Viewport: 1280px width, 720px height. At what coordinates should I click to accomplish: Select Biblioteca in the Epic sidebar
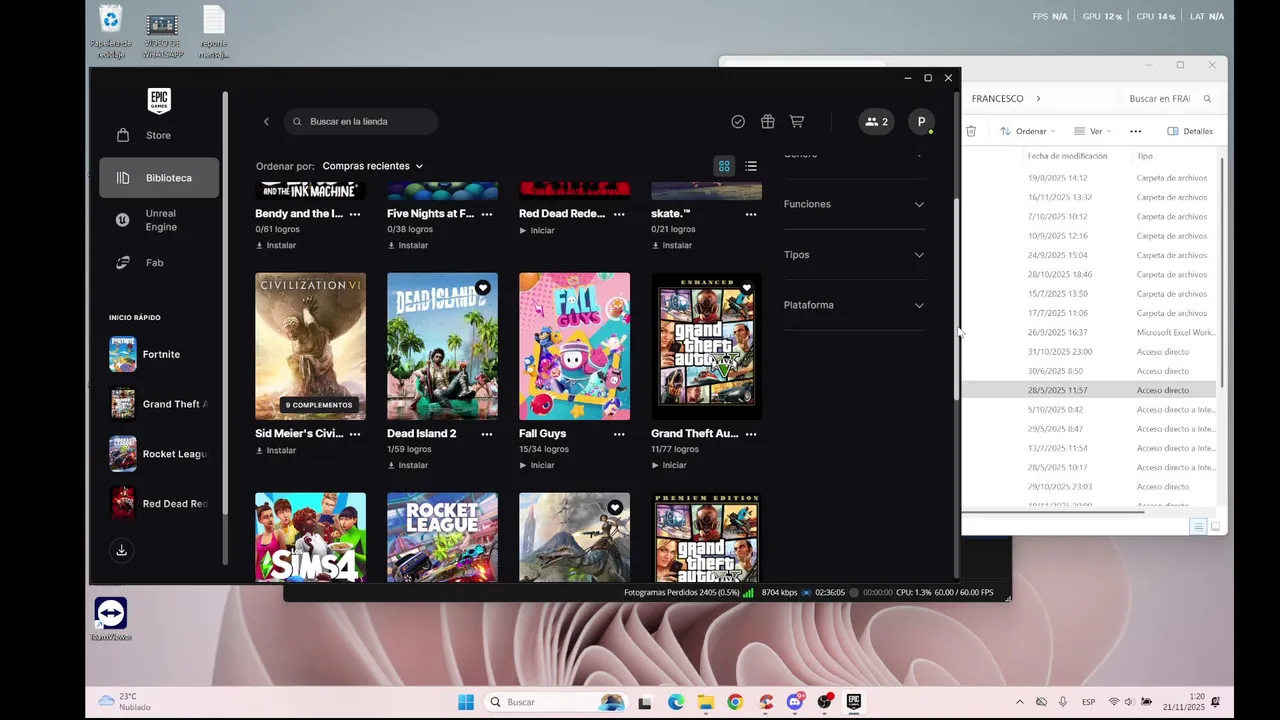coord(158,178)
